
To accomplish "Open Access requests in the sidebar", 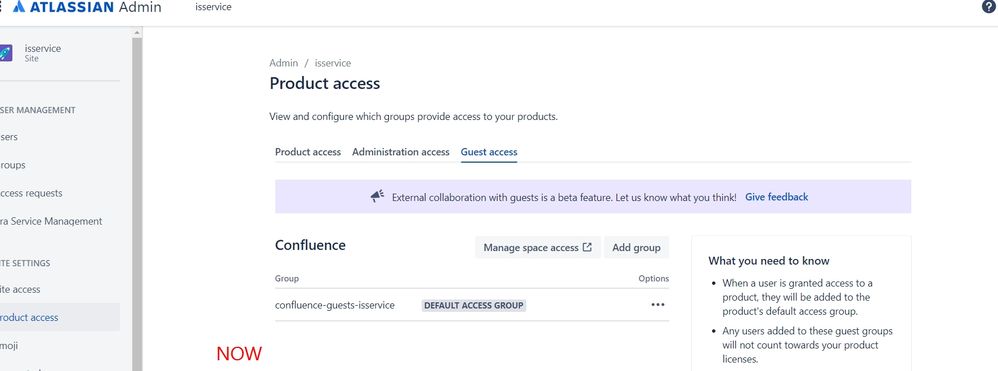I will pyautogui.click(x=31, y=193).
